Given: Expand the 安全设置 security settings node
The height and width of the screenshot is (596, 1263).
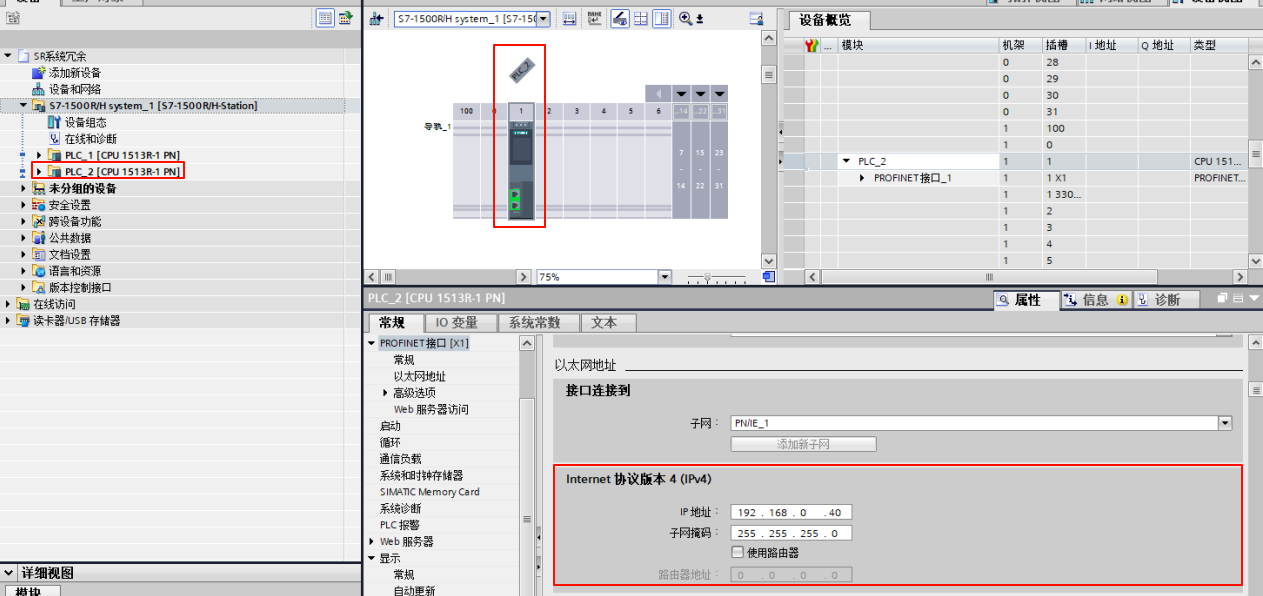Looking at the screenshot, I should click(x=24, y=205).
